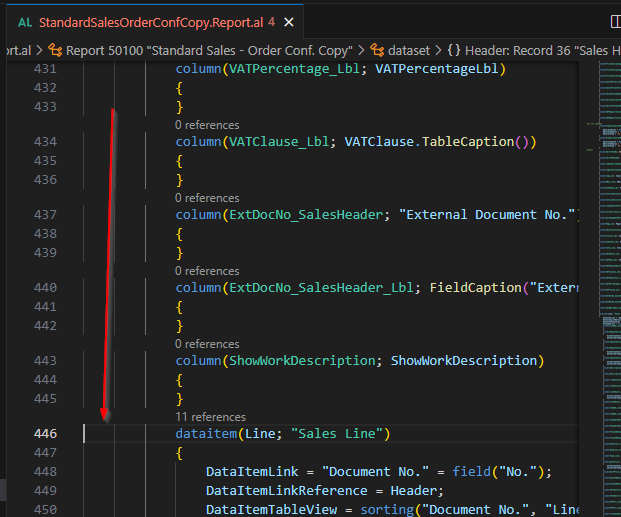Click the split editor icon at top right

[616, 21]
